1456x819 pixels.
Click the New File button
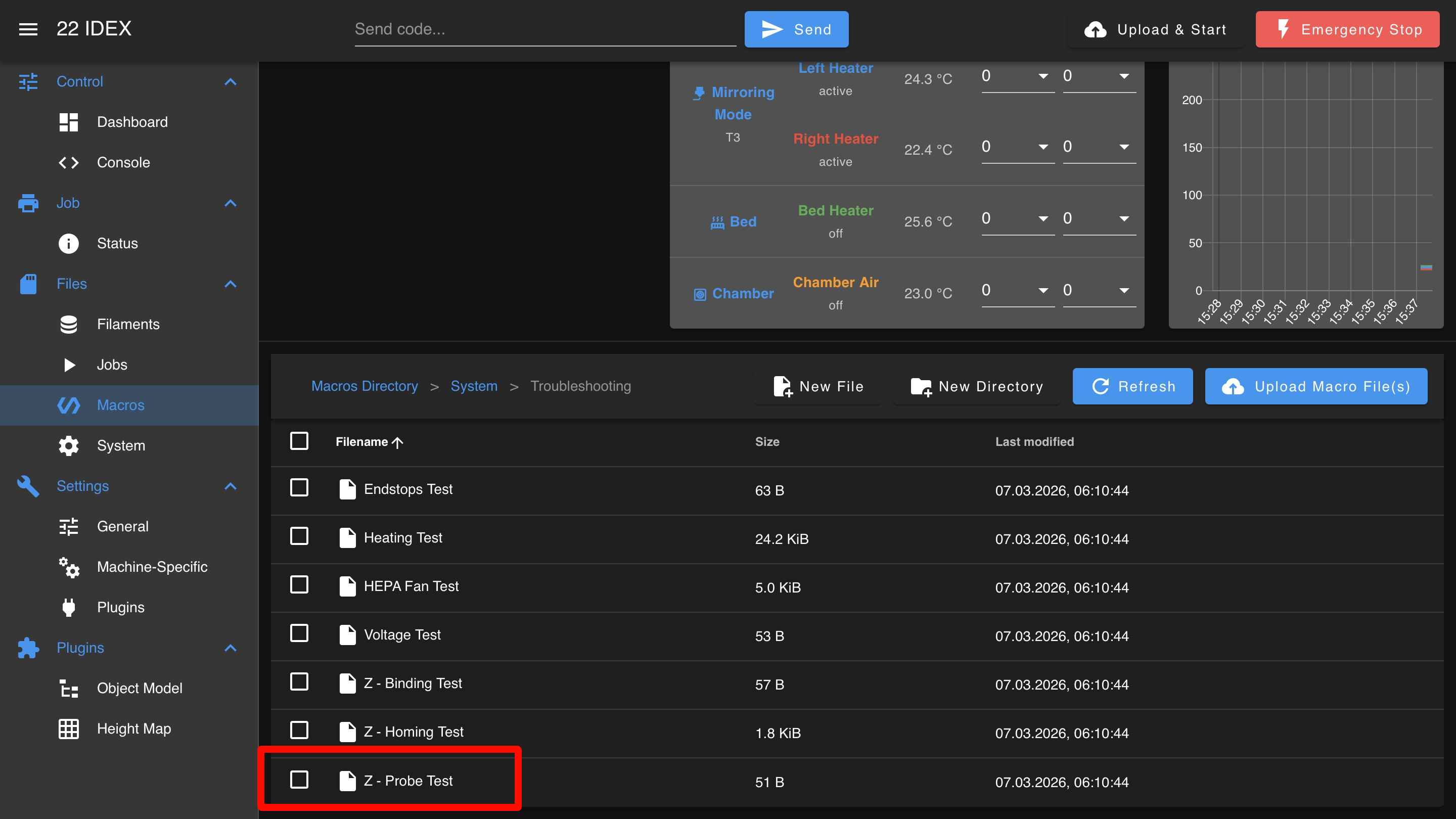click(x=818, y=387)
